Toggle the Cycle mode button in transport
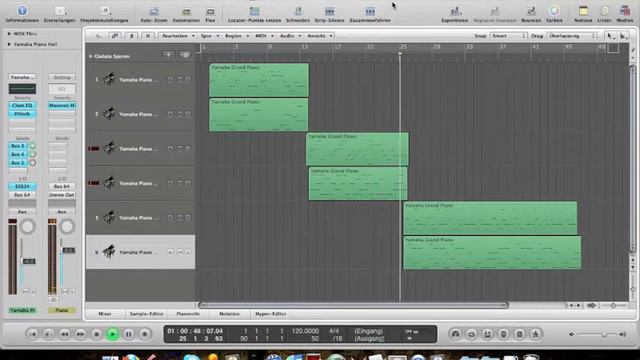This screenshot has width=640, height=360. [471, 334]
